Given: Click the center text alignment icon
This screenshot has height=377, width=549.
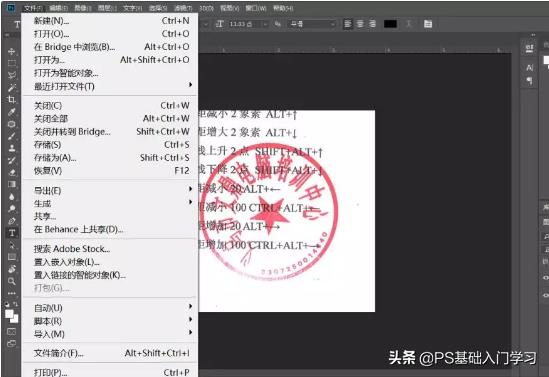Looking at the screenshot, I should point(360,24).
